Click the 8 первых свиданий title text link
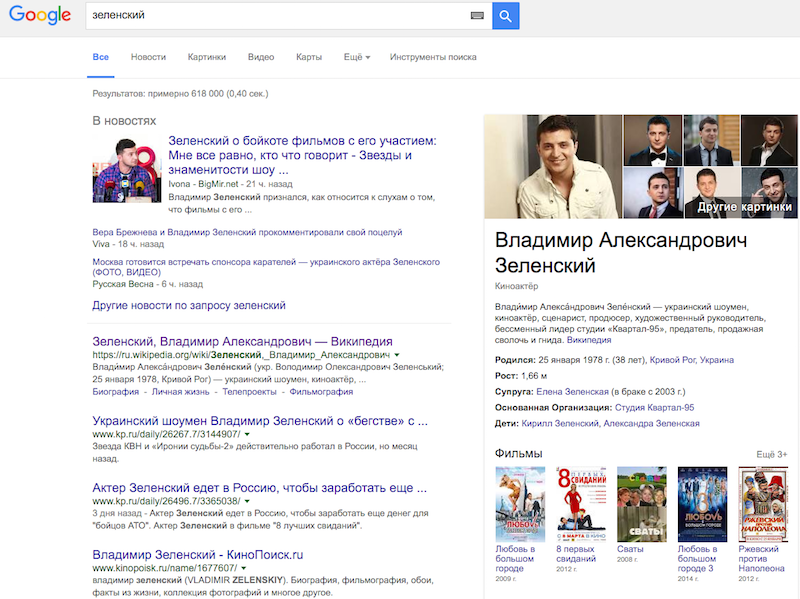800x599 pixels. pos(576,554)
